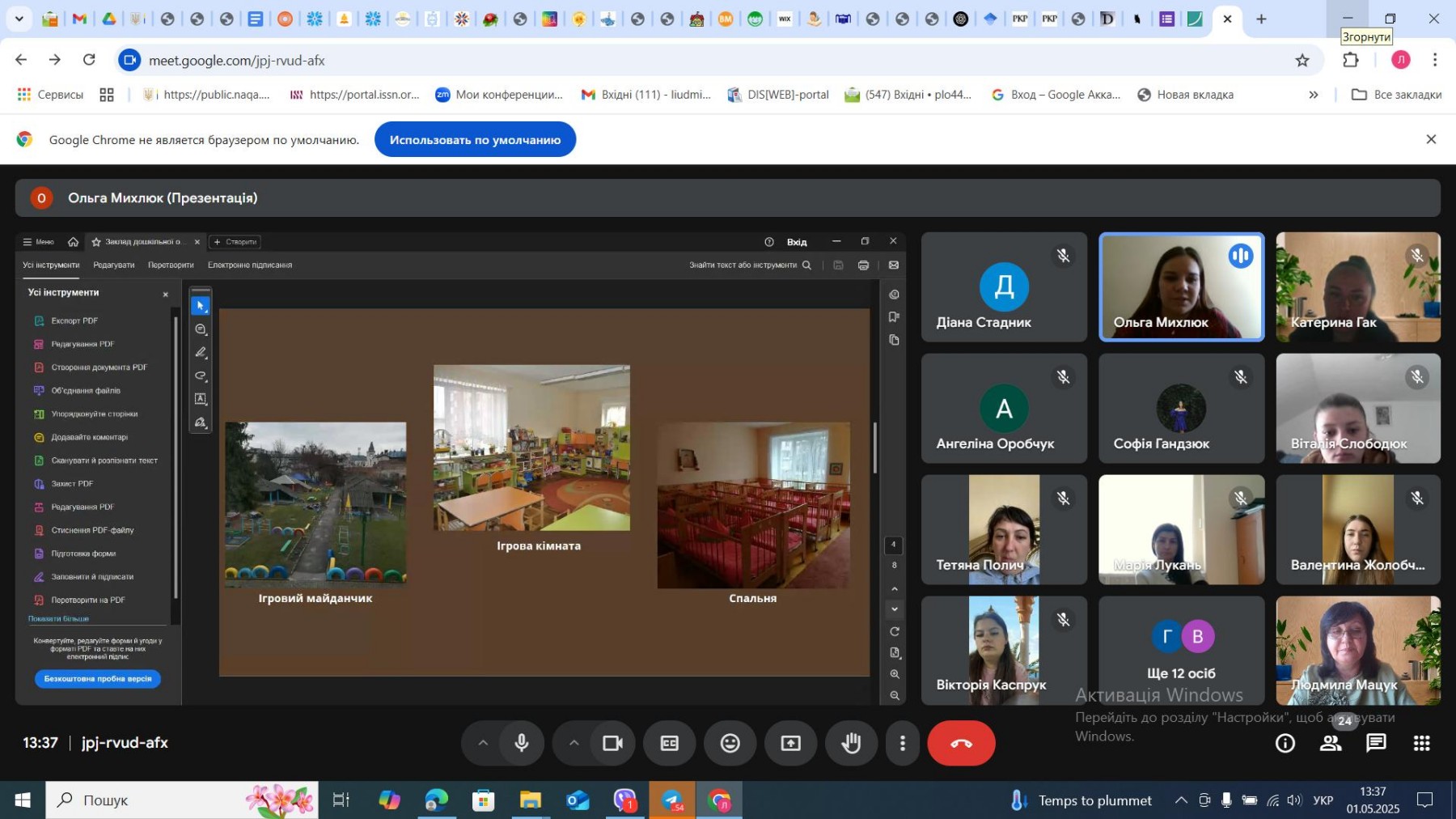Open the activities grid icon
Image resolution: width=1456 pixels, height=819 pixels.
pos(1421,743)
